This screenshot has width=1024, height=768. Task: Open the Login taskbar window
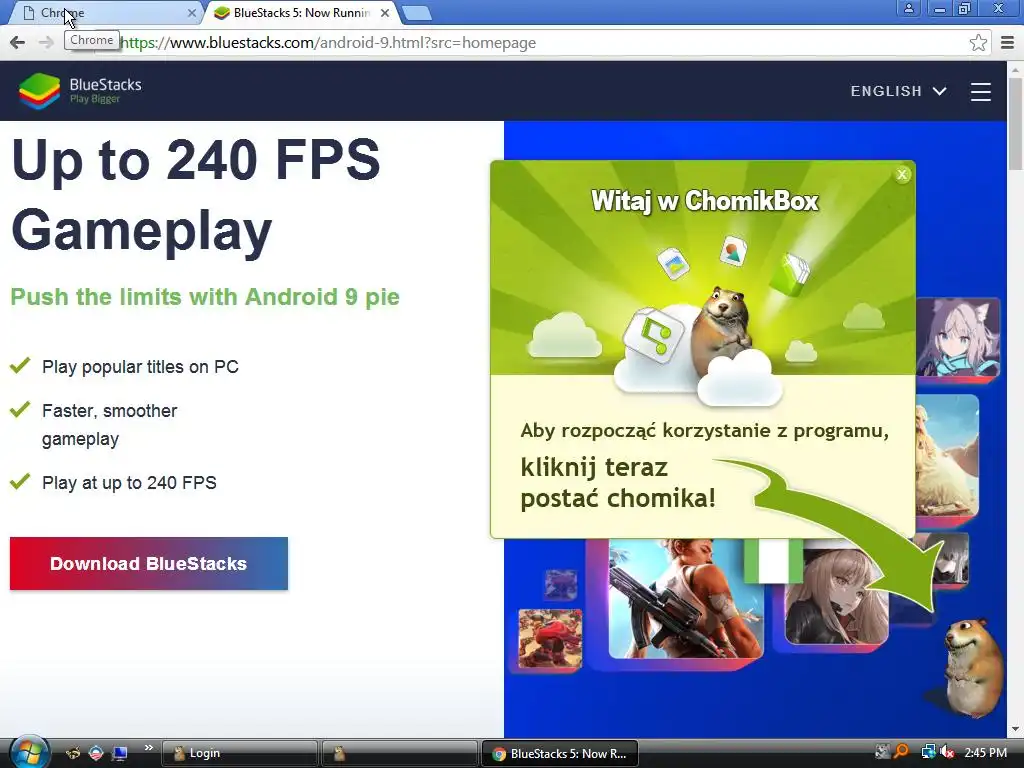pyautogui.click(x=240, y=753)
